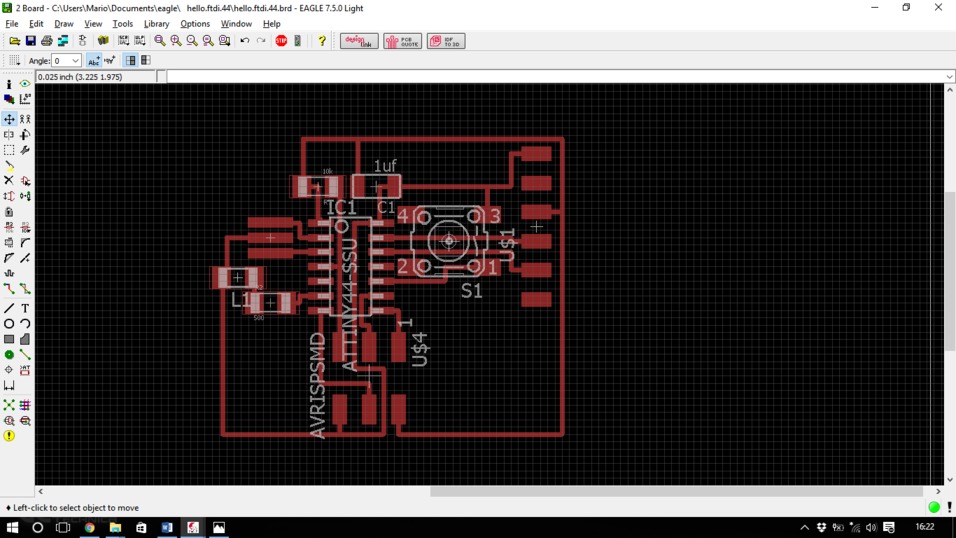This screenshot has width=956, height=538.
Task: Redo the last undone action
Action: pyautogui.click(x=261, y=41)
